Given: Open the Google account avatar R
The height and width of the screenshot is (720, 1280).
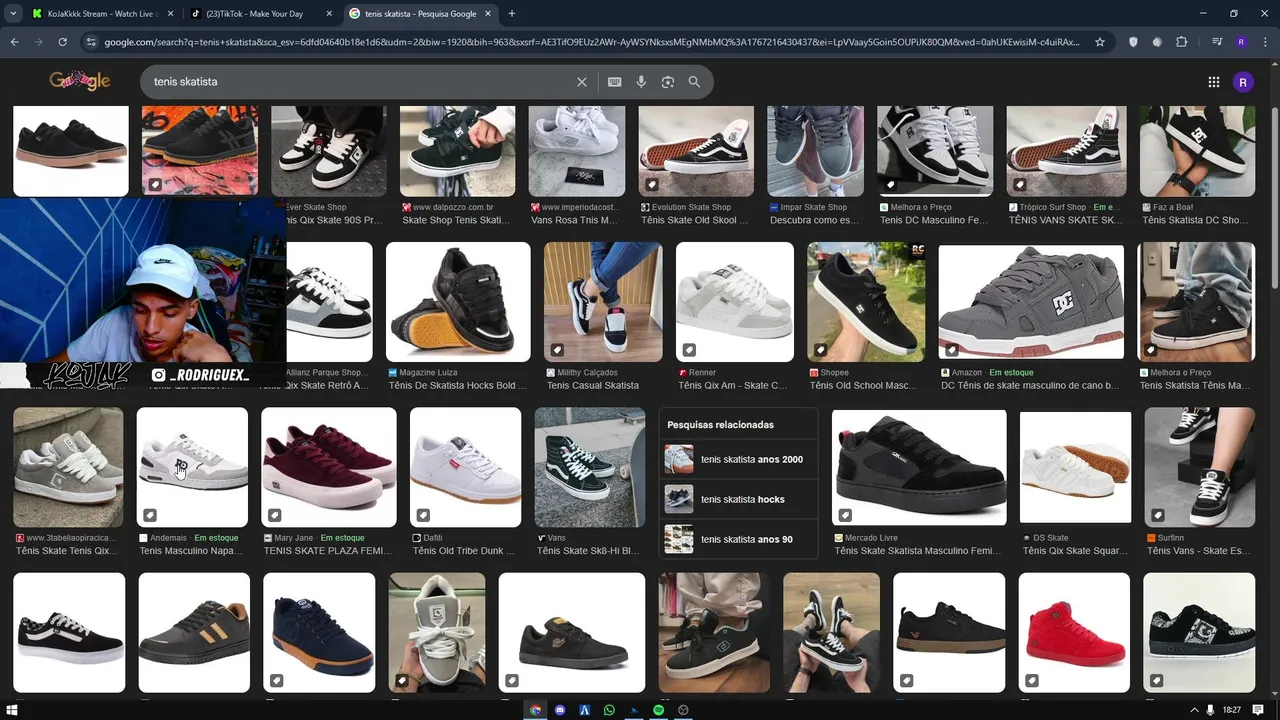Looking at the screenshot, I should pos(1244,82).
